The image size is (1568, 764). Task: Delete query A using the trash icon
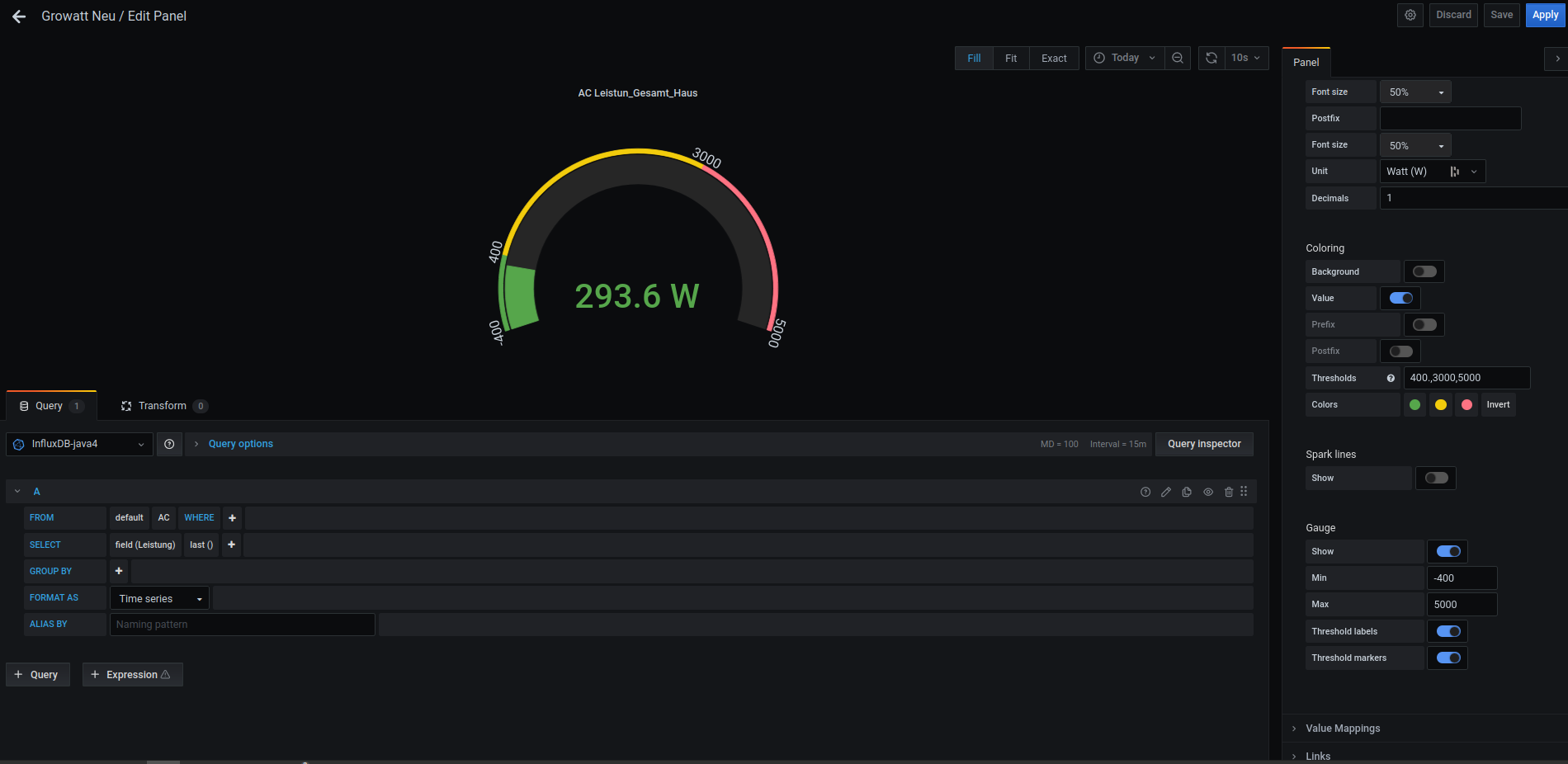coord(1229,492)
